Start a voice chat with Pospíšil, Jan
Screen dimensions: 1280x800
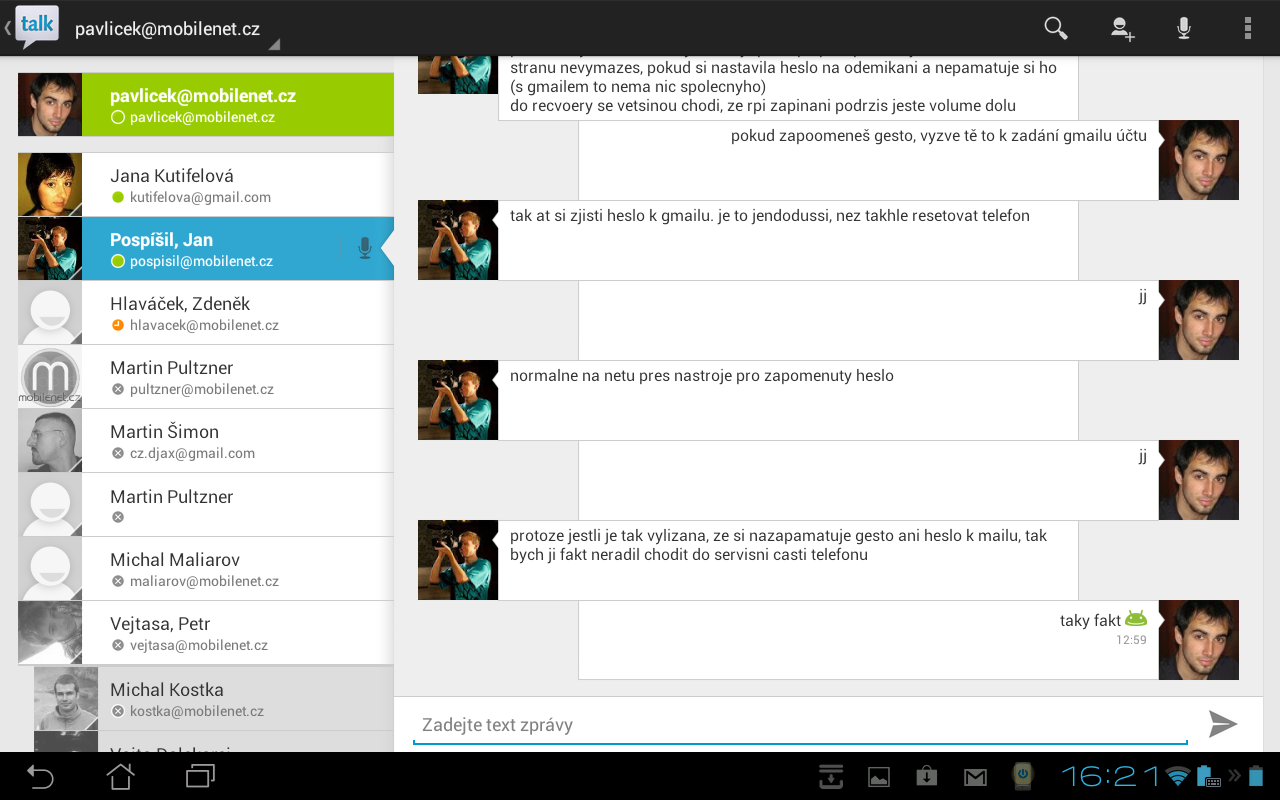coord(364,247)
